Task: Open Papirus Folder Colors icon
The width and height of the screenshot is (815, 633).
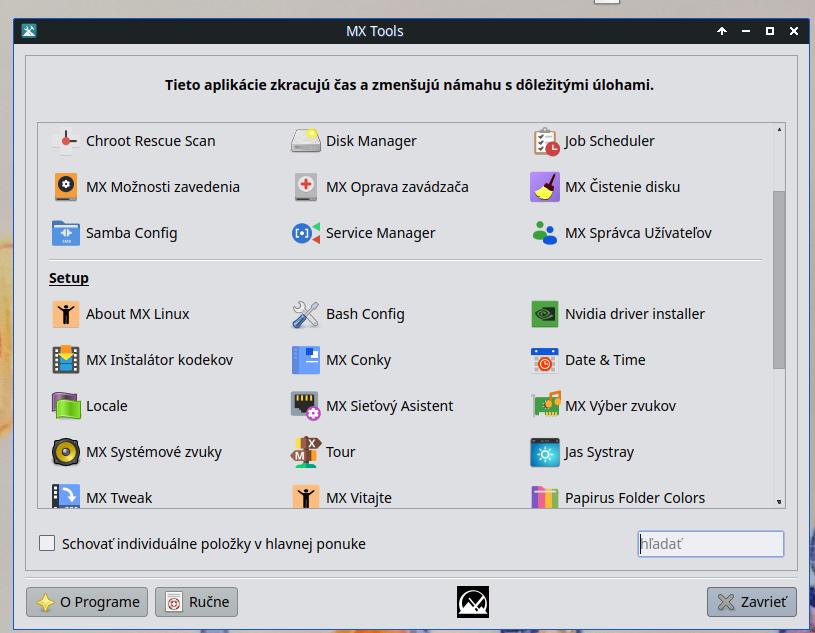Action: pos(545,497)
